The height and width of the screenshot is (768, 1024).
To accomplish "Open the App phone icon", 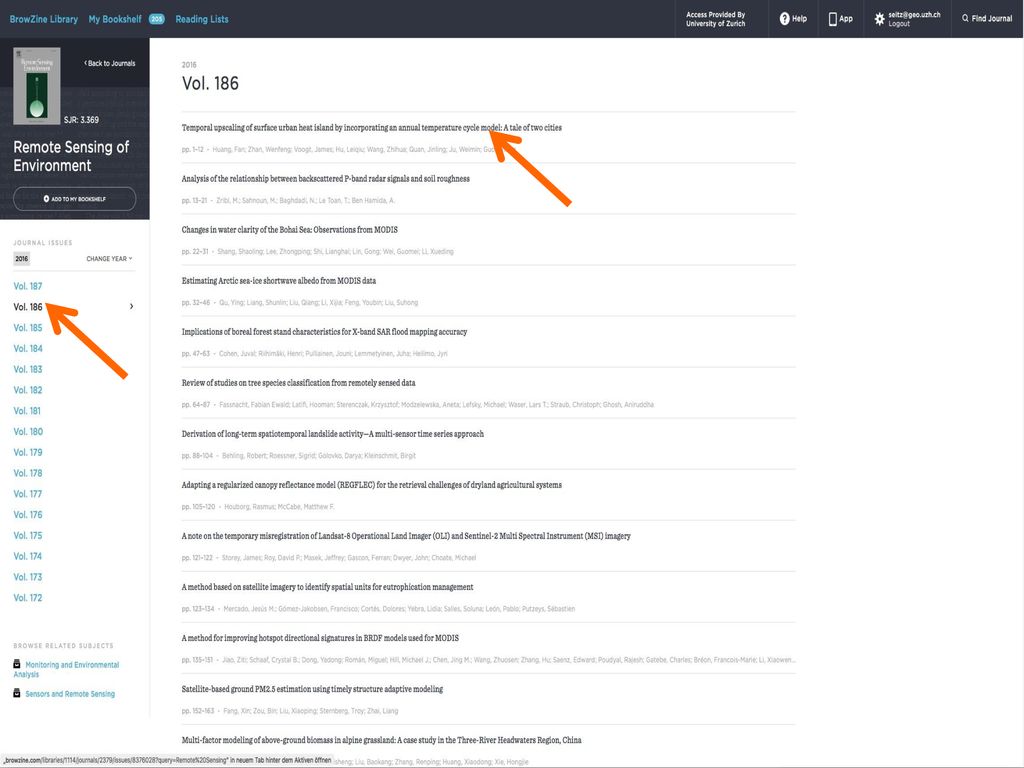I will coord(833,19).
